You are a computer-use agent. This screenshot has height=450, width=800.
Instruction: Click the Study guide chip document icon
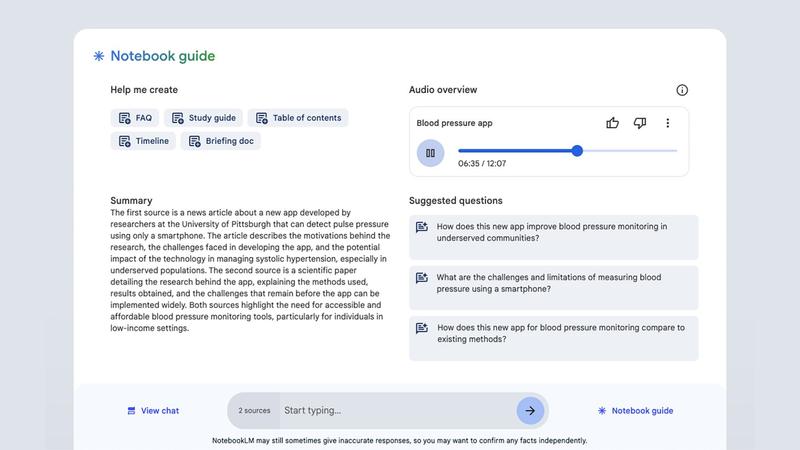(x=178, y=118)
